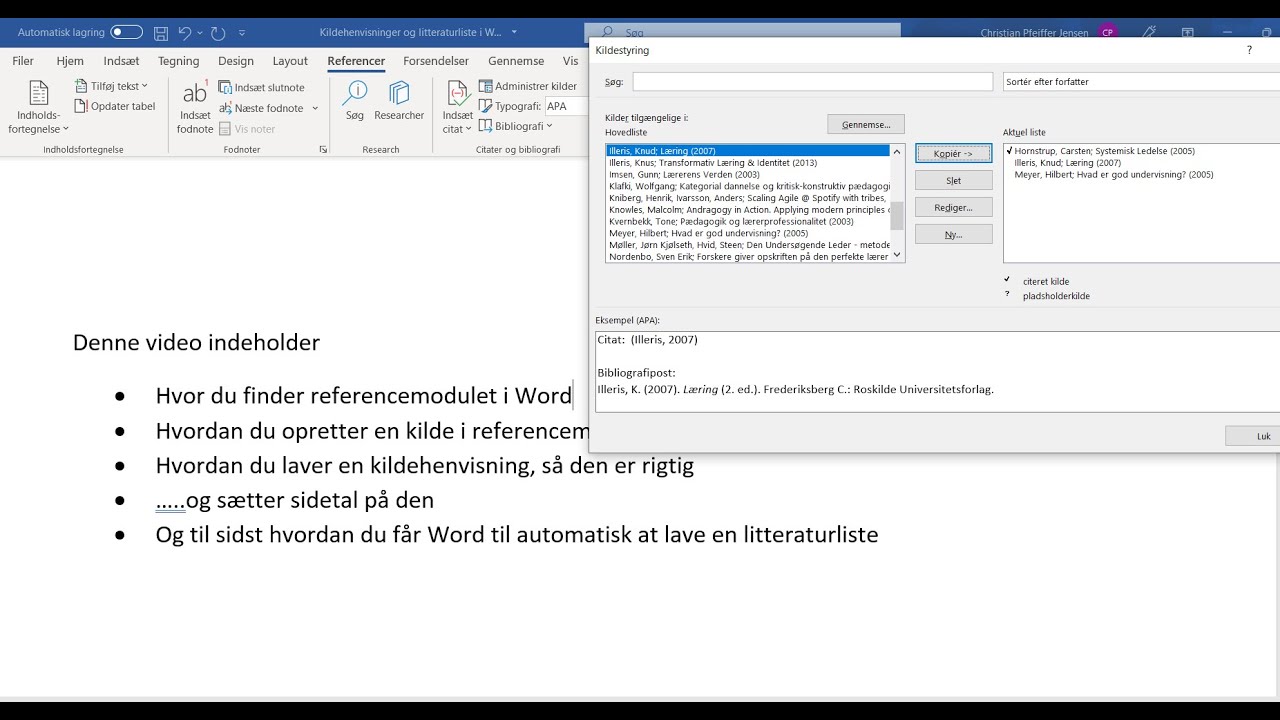Select "Knowles, Malcolm; Andragogy in Action" row

748,210
